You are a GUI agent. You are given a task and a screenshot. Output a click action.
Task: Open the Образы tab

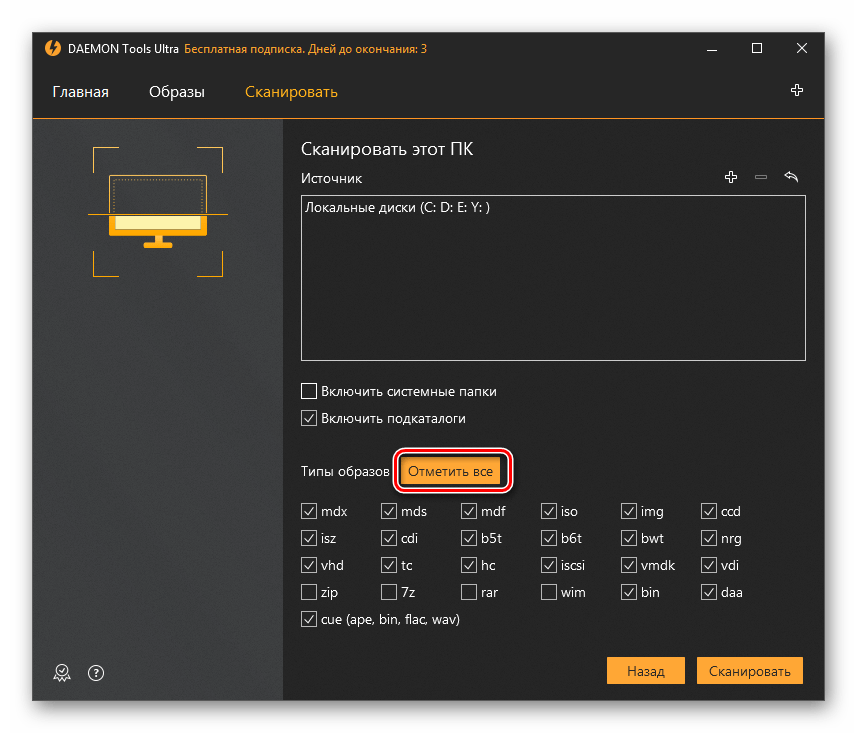tap(177, 92)
